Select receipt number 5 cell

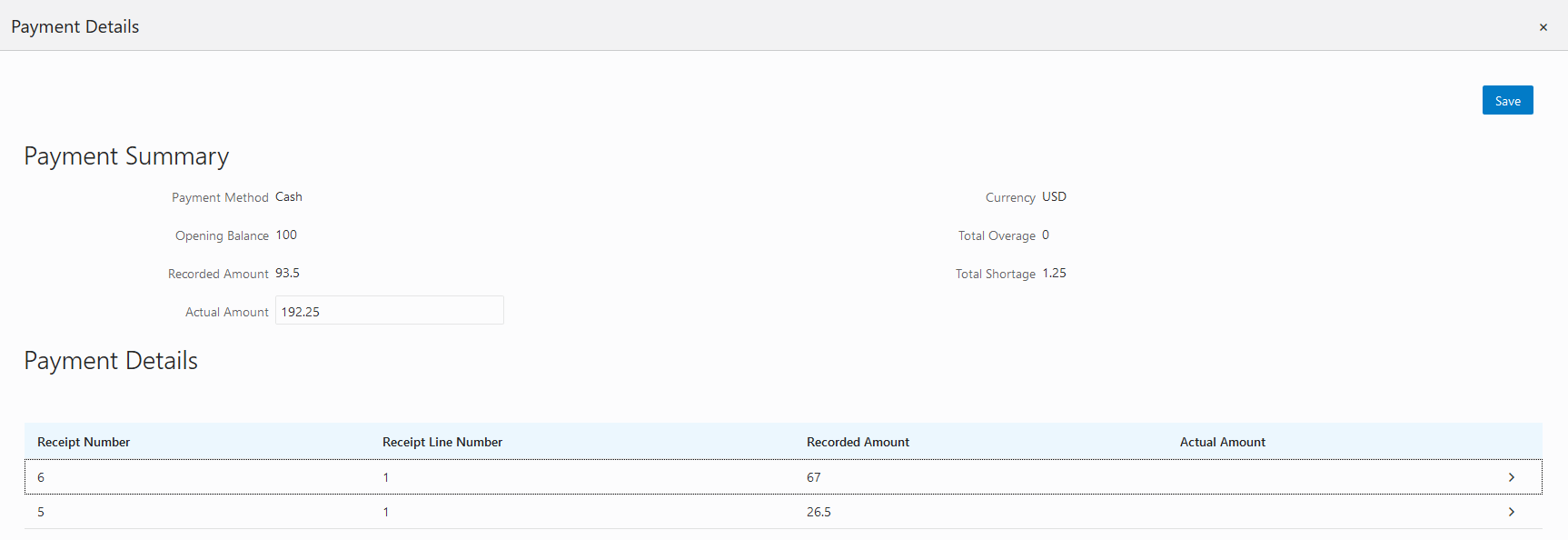click(x=41, y=512)
